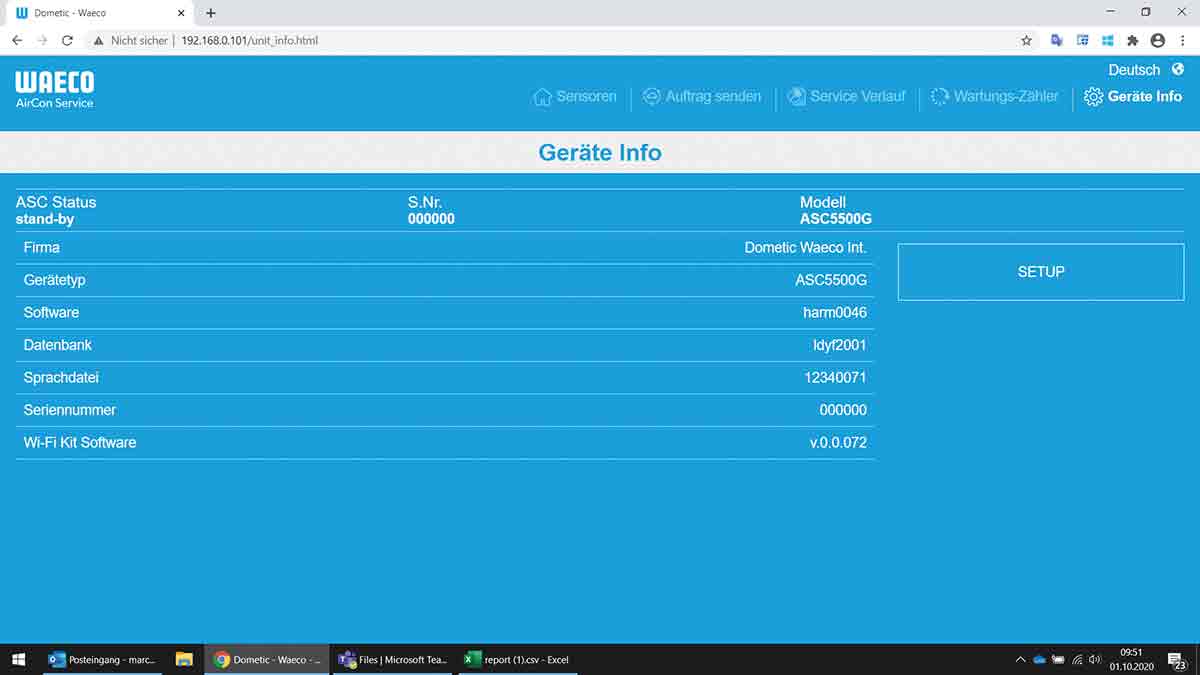Image resolution: width=1200 pixels, height=675 pixels.
Task: Open the Wartungs-Zähler page
Action: point(994,97)
